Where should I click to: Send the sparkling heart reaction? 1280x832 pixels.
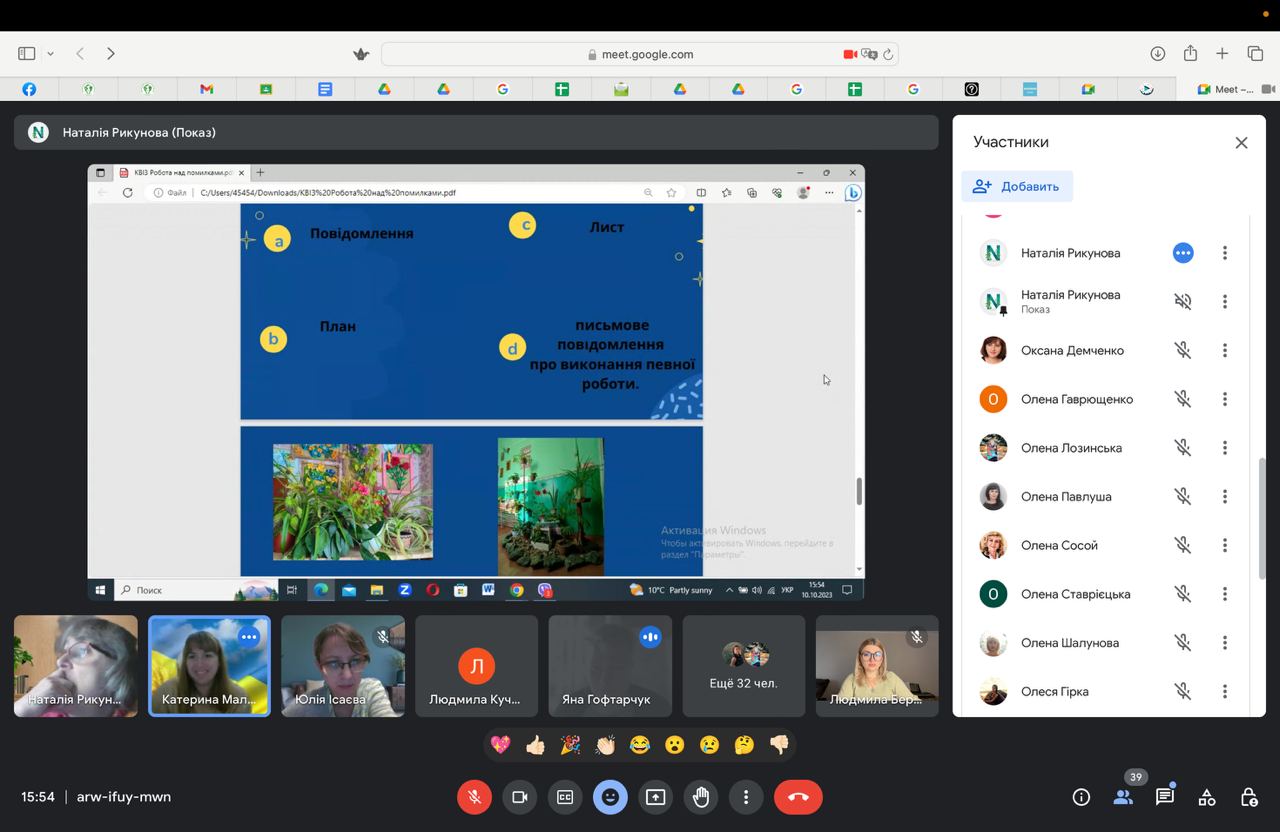tap(501, 745)
